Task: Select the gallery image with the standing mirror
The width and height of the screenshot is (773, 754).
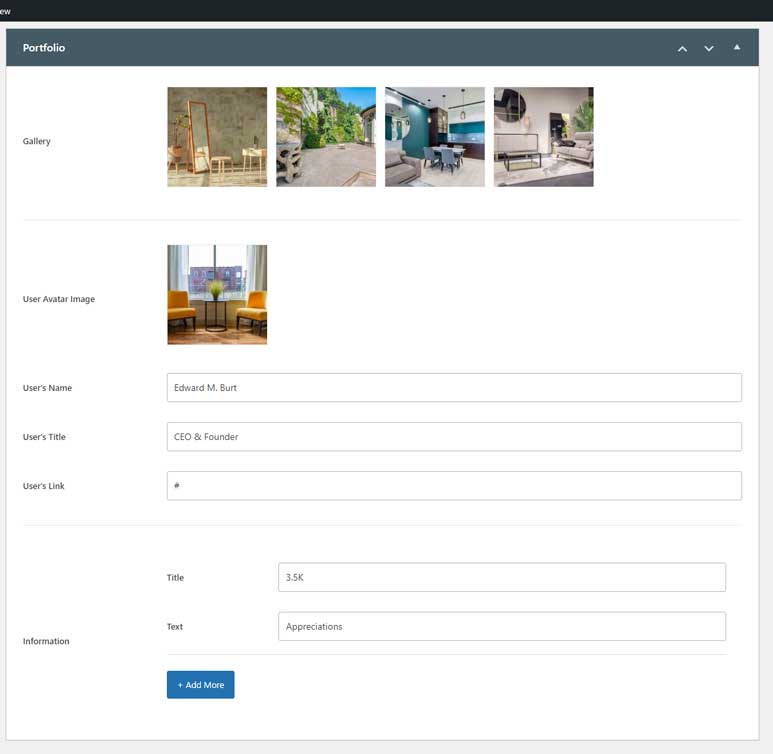Action: pyautogui.click(x=217, y=137)
